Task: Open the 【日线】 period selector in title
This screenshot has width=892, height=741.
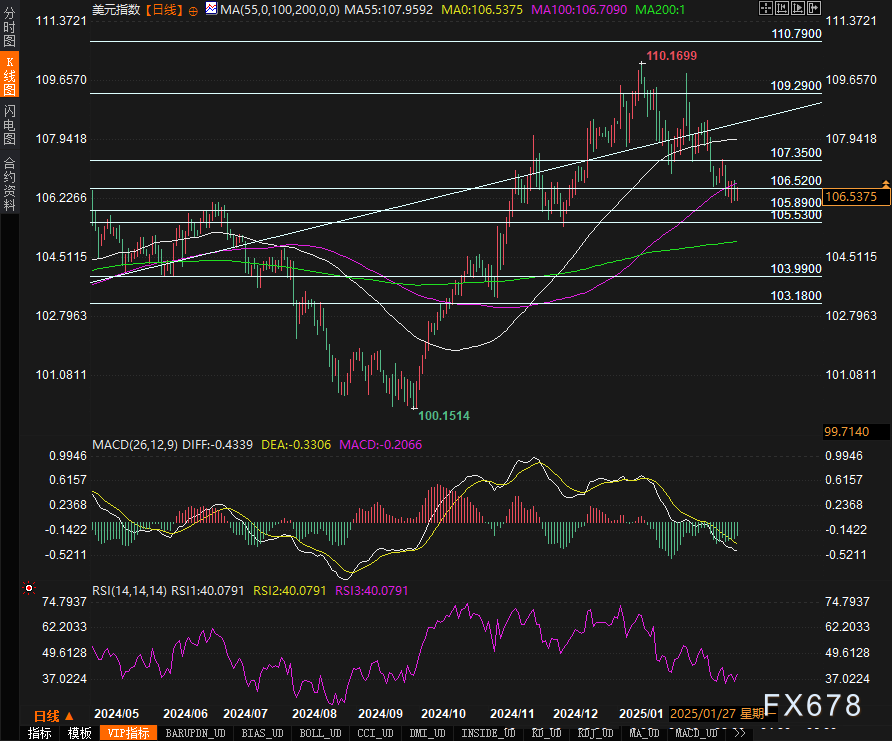Action: pyautogui.click(x=162, y=9)
